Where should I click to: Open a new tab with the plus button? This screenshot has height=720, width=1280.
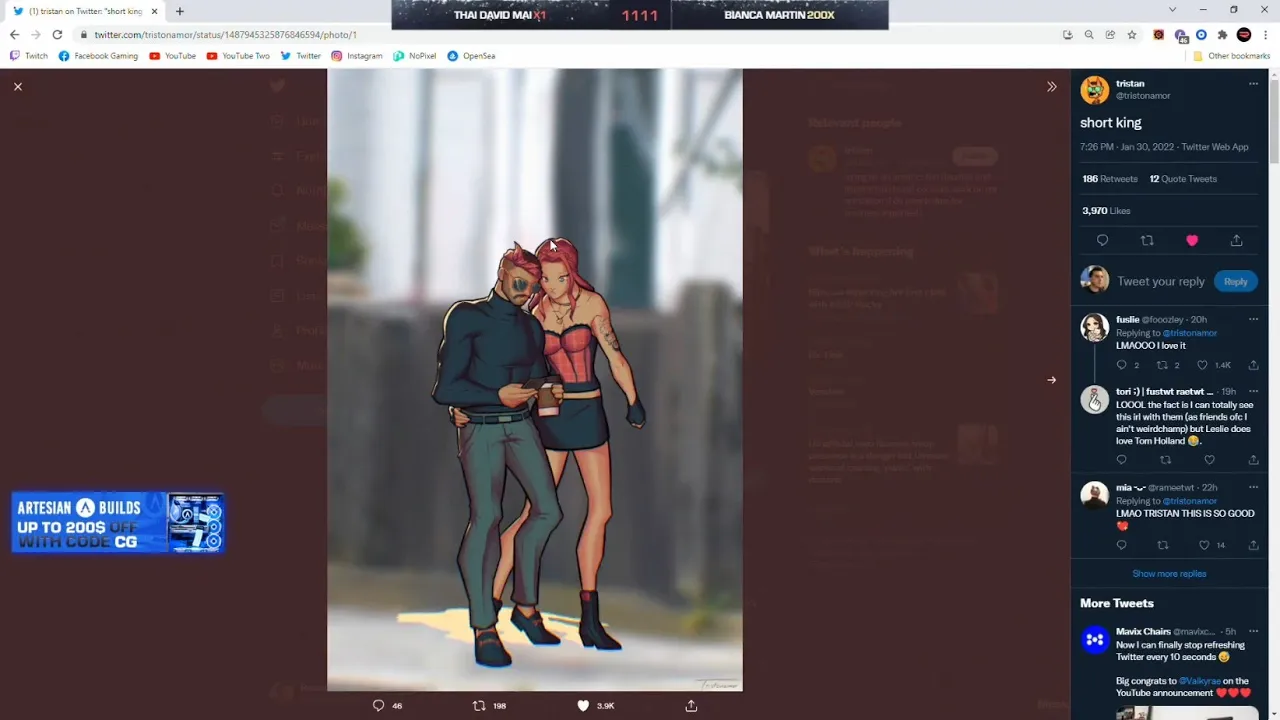tap(180, 11)
